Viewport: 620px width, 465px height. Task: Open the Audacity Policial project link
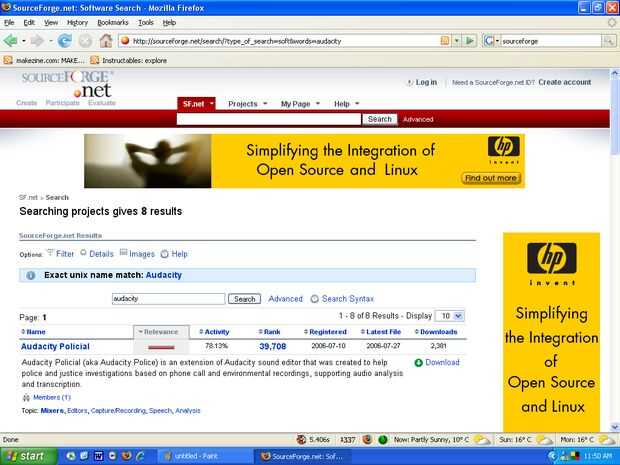click(55, 346)
